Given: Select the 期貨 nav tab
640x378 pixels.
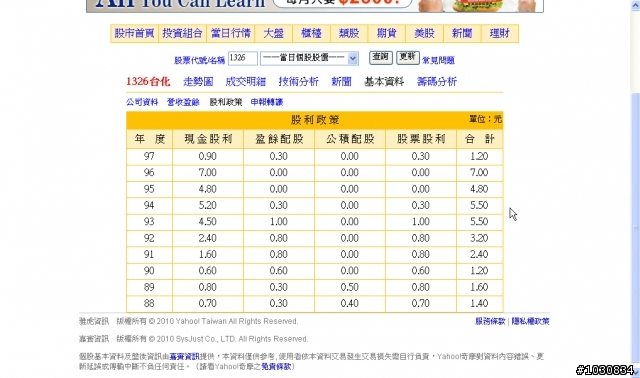Looking at the screenshot, I should pyautogui.click(x=387, y=33).
